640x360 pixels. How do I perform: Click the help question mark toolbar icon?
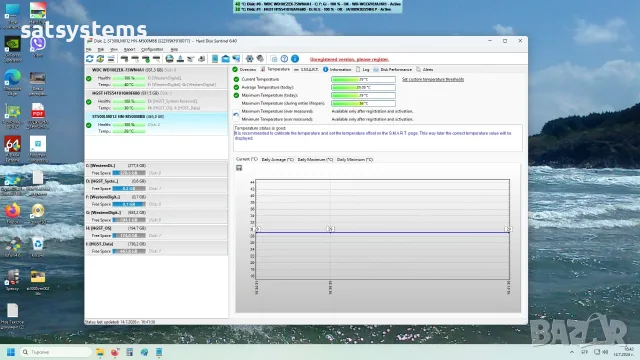tap(284, 59)
